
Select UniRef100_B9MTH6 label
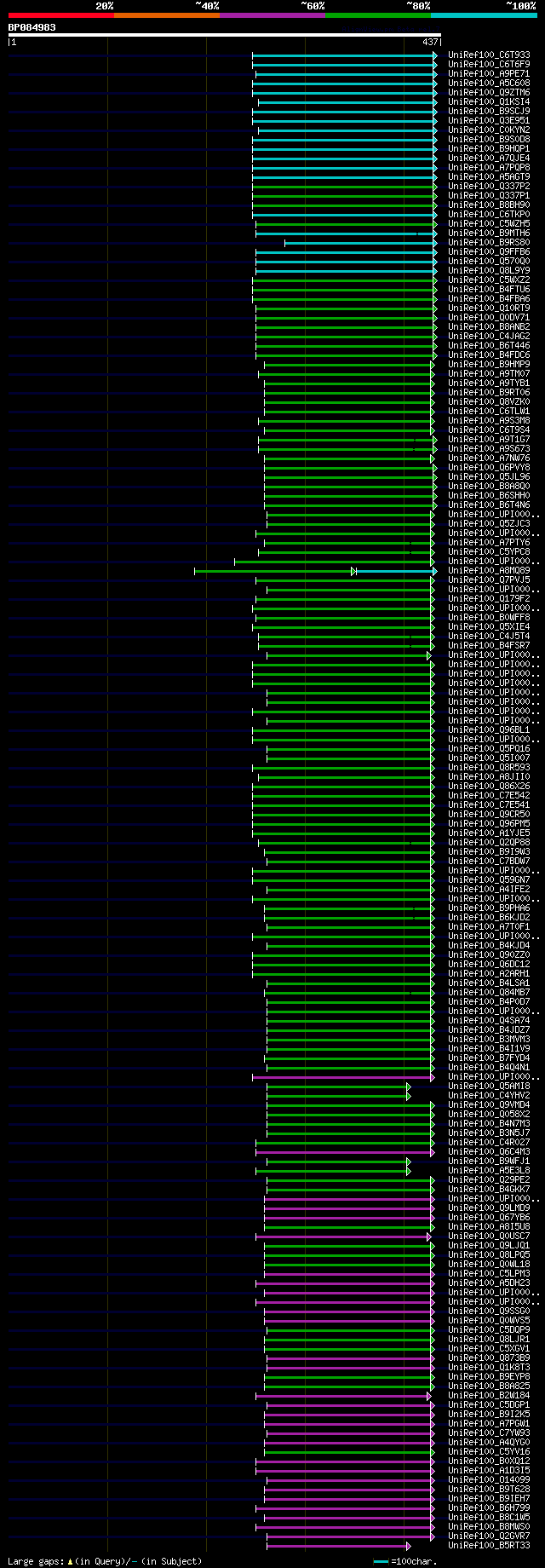[489, 233]
